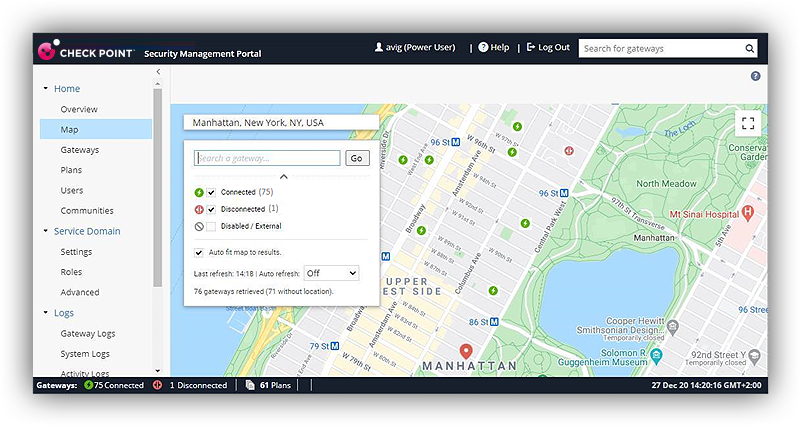
Task: Collapse the sidebar with the chevron
Action: [x=158, y=72]
